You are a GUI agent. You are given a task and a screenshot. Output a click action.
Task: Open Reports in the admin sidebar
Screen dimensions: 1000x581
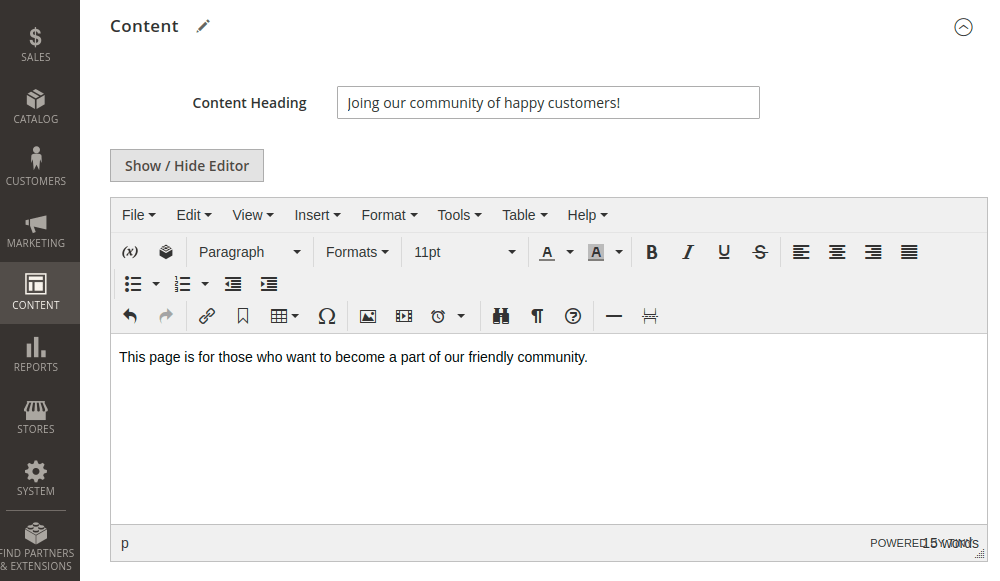pos(36,355)
